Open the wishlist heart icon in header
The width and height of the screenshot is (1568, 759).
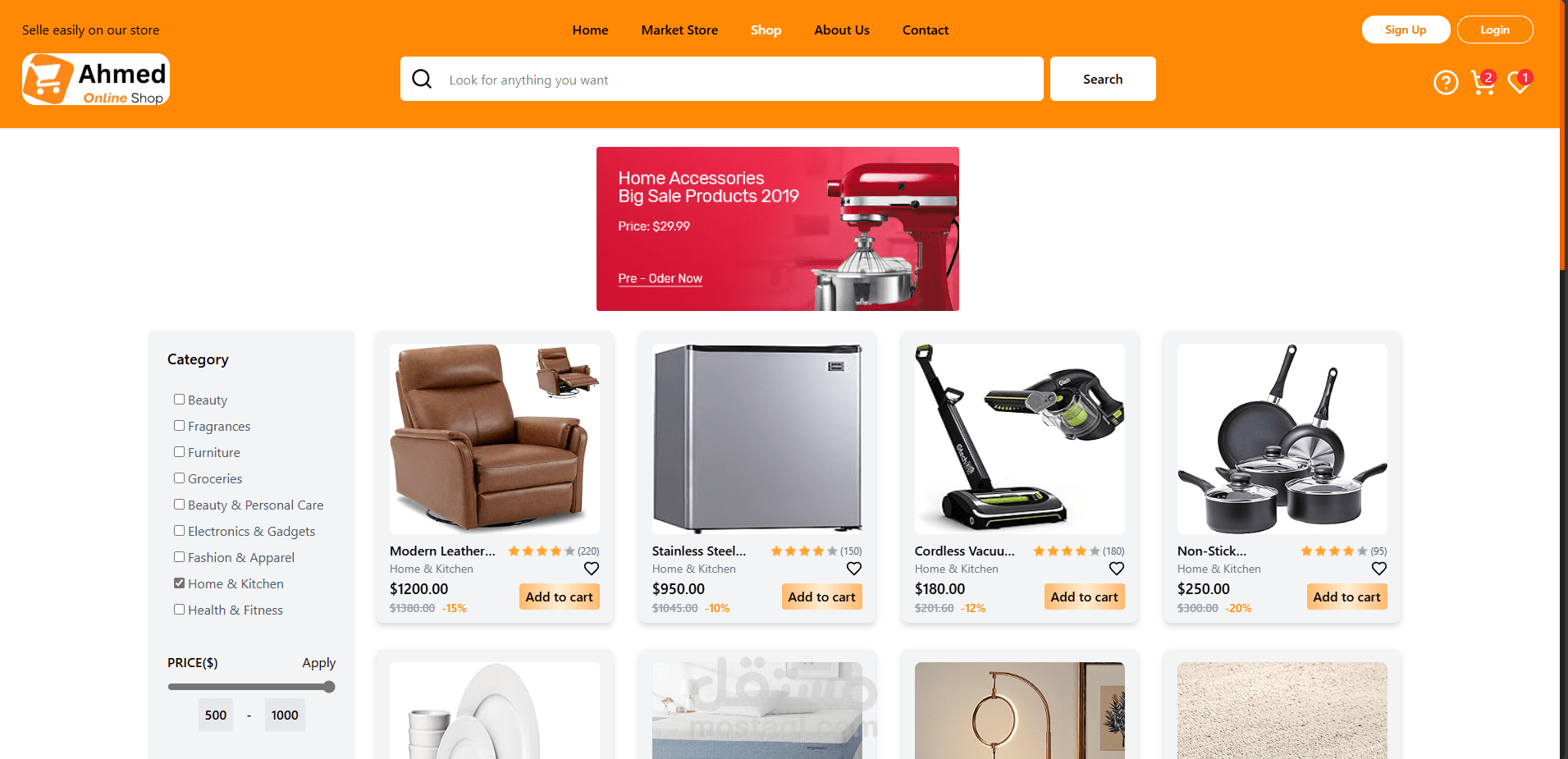1520,82
